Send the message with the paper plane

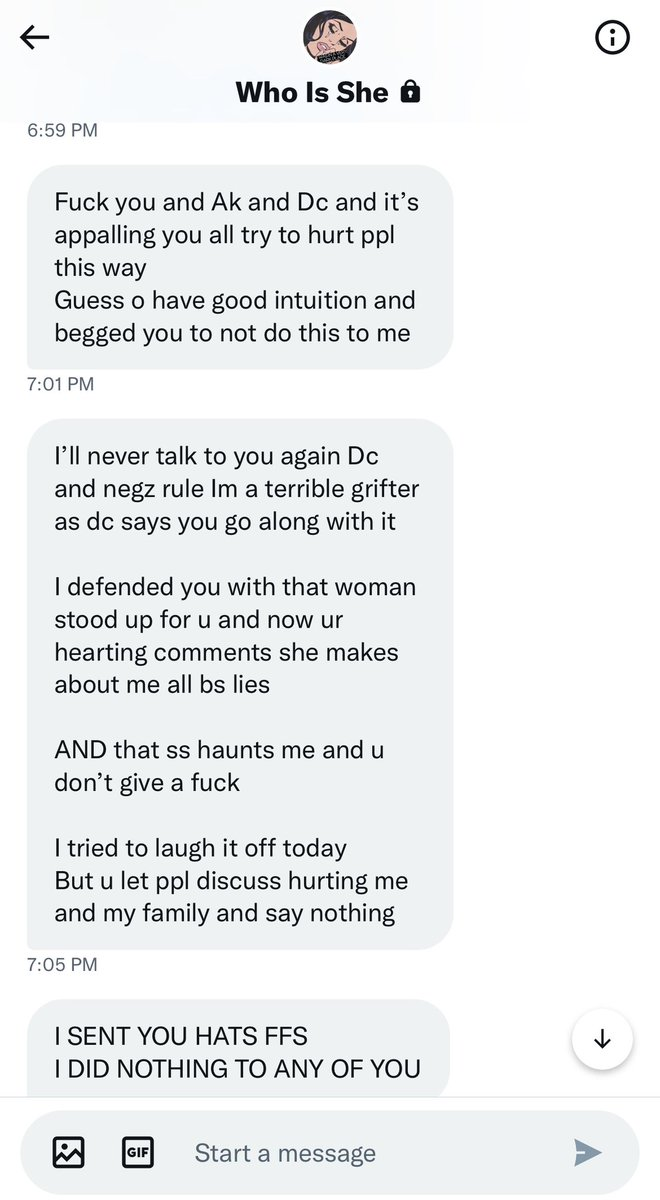click(x=588, y=1152)
